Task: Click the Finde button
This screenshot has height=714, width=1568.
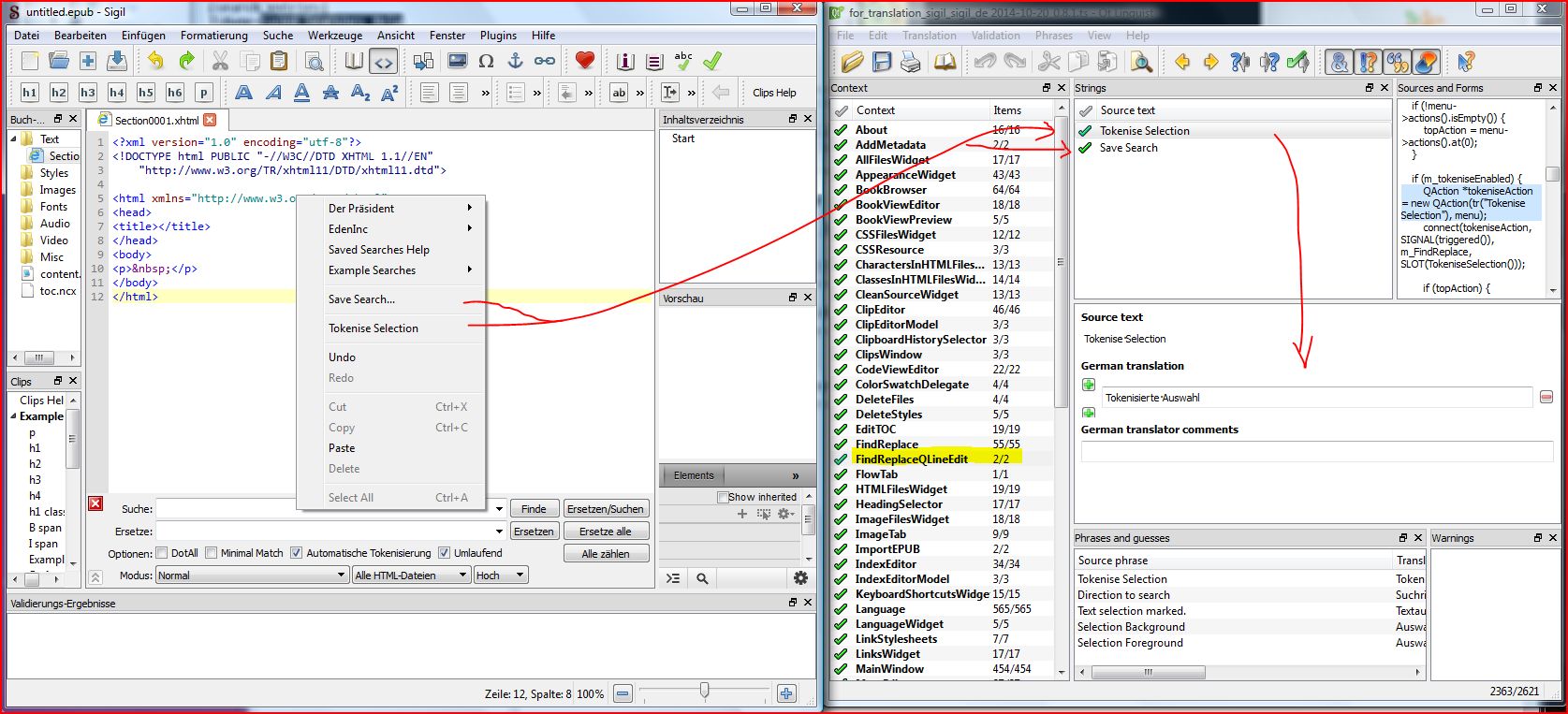Action: [x=534, y=509]
